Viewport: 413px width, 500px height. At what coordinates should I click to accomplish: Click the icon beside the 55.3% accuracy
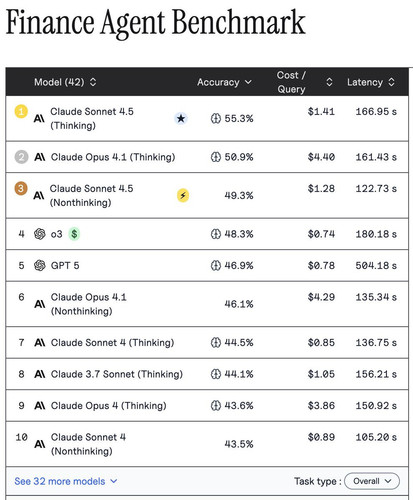216,118
